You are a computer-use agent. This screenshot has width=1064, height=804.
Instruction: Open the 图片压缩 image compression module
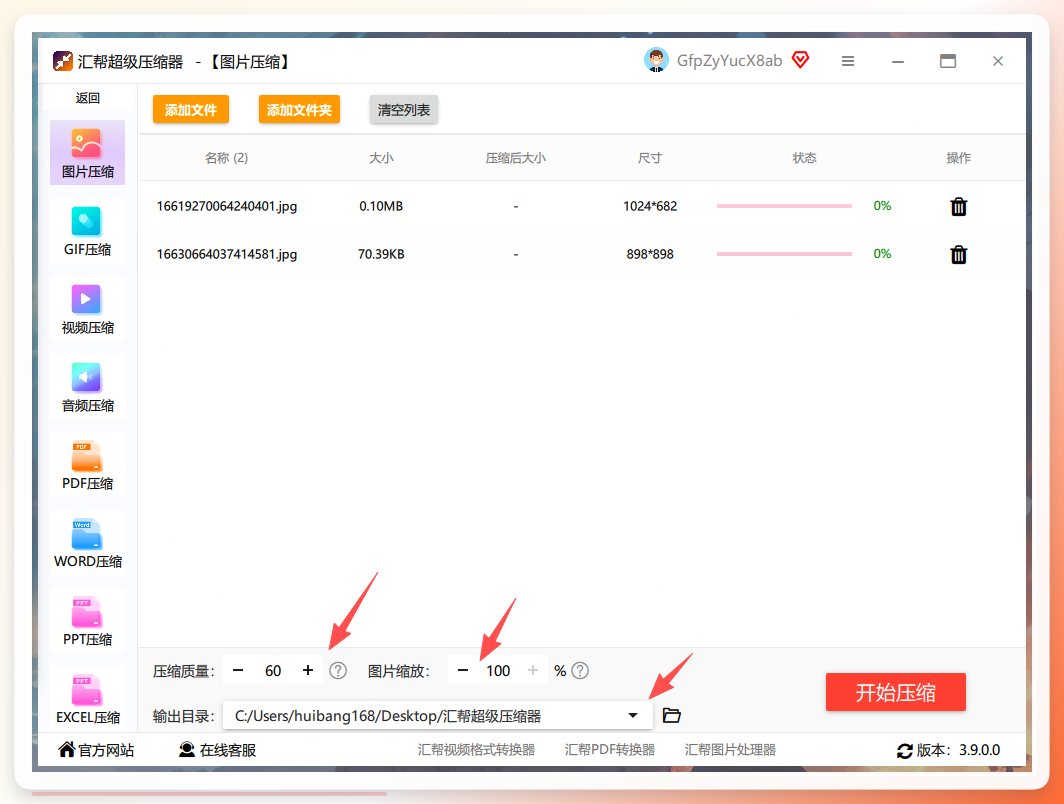point(87,153)
